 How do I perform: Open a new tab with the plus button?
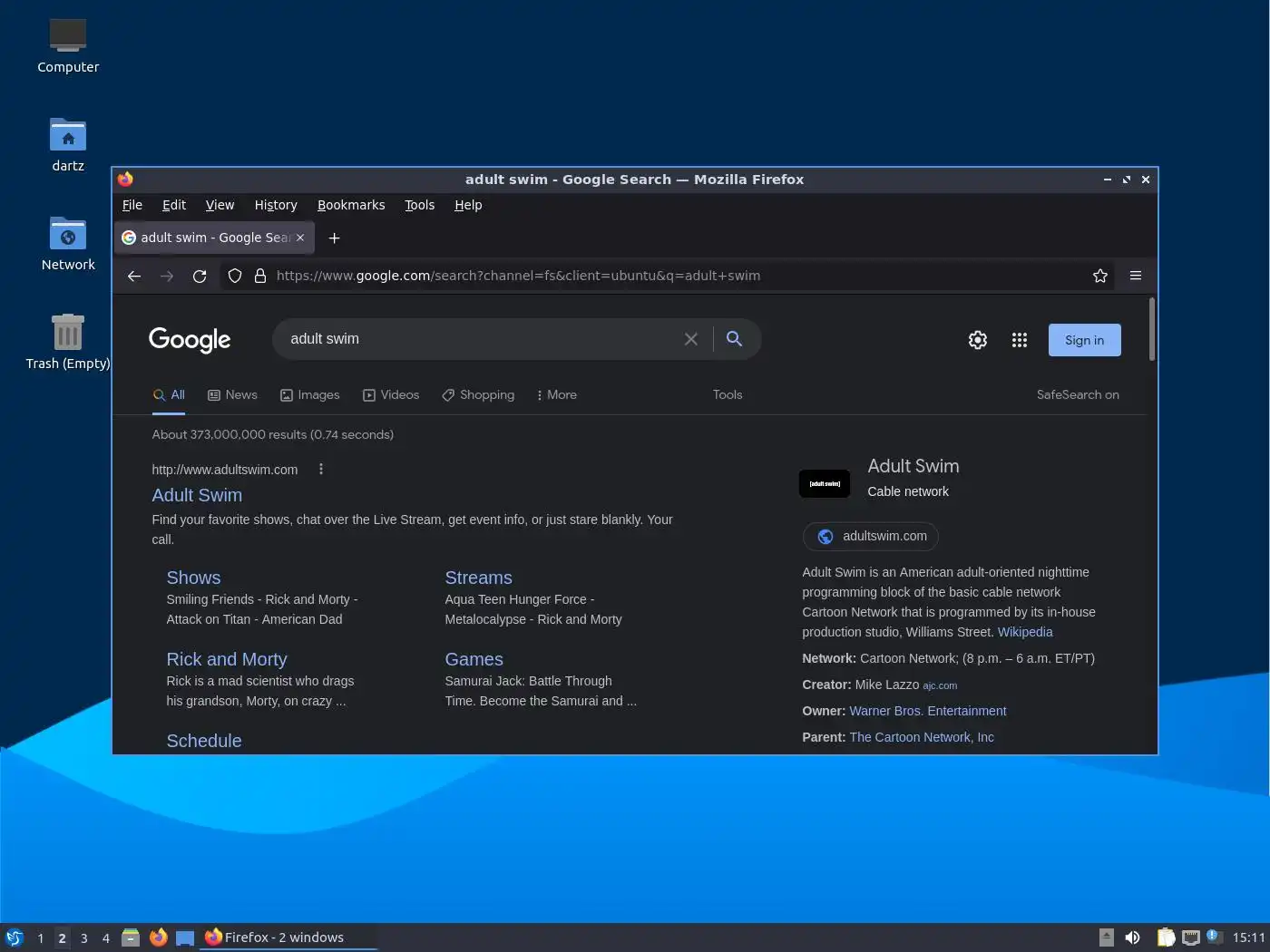pos(334,238)
